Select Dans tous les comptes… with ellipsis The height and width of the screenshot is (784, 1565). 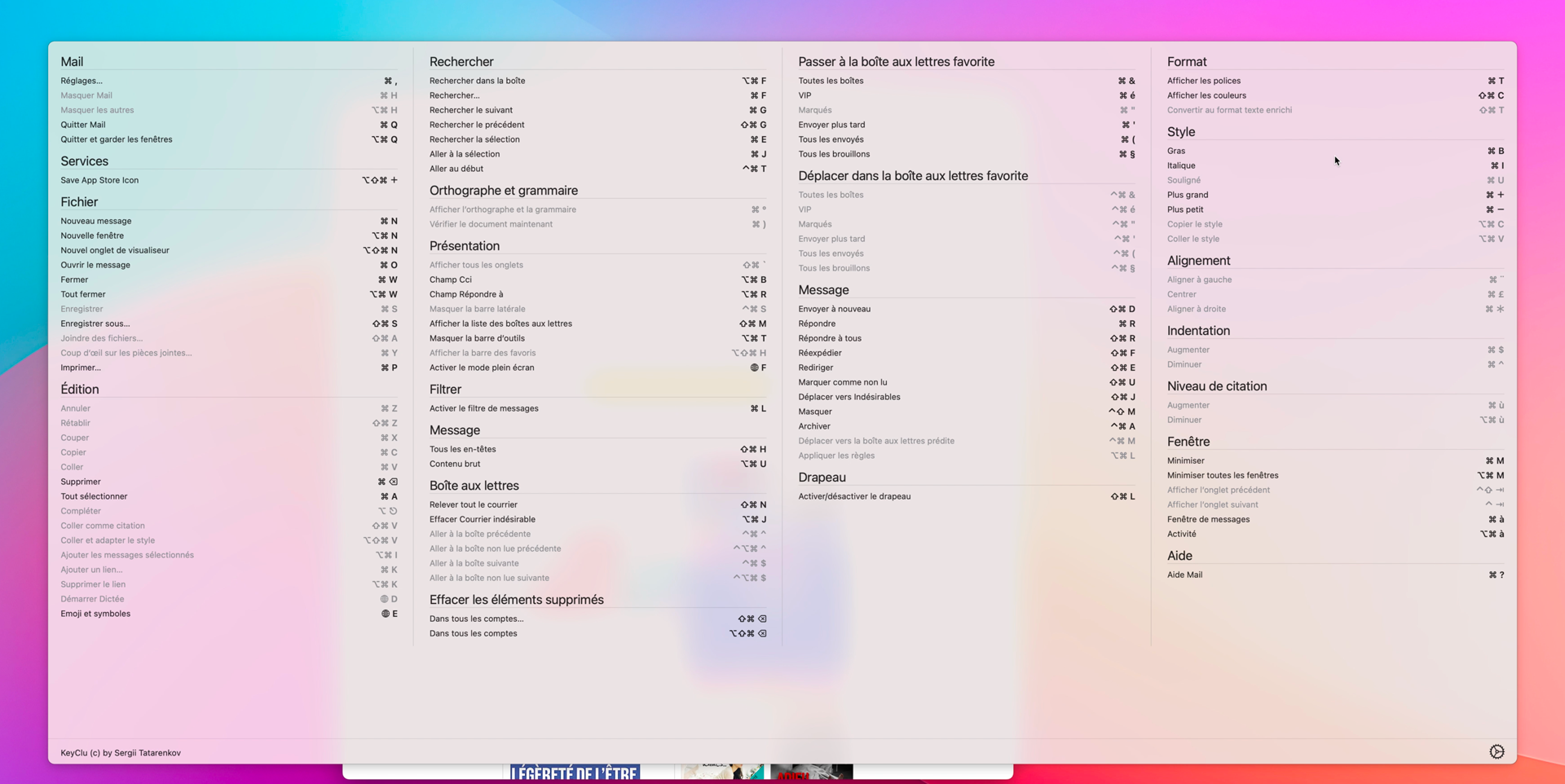coord(598,619)
